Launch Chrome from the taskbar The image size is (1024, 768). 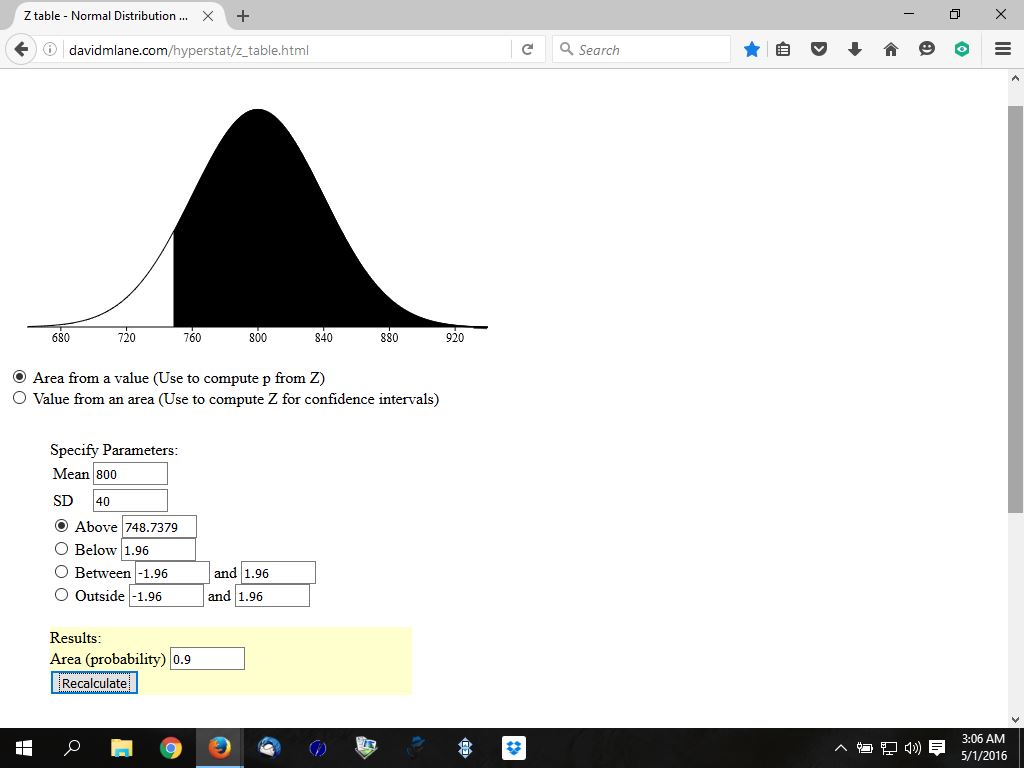[170, 748]
